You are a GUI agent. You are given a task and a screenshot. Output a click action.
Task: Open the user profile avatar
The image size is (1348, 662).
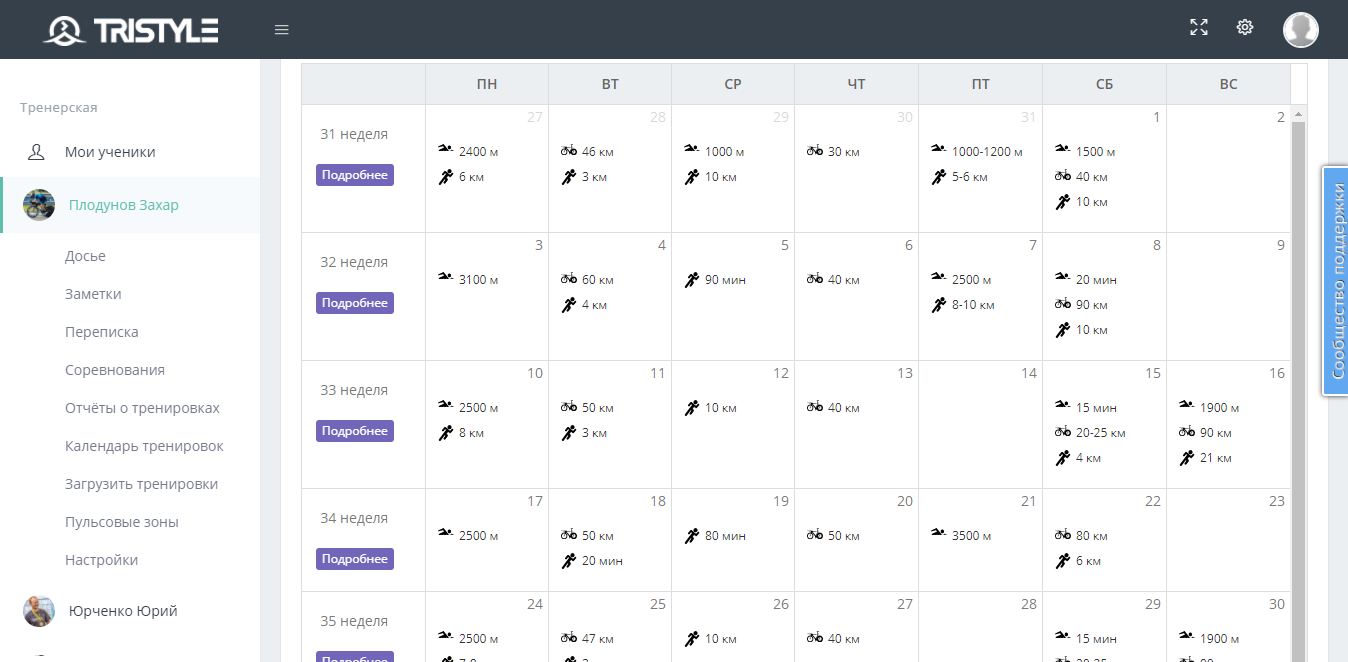(x=1300, y=30)
